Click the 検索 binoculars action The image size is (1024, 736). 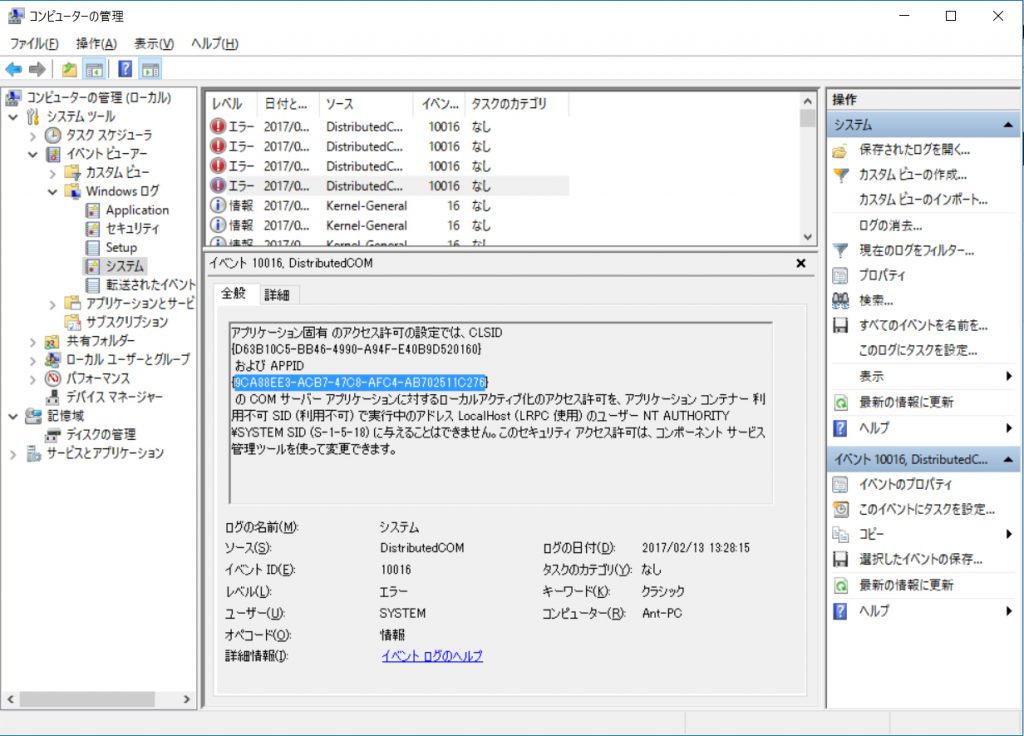(876, 301)
